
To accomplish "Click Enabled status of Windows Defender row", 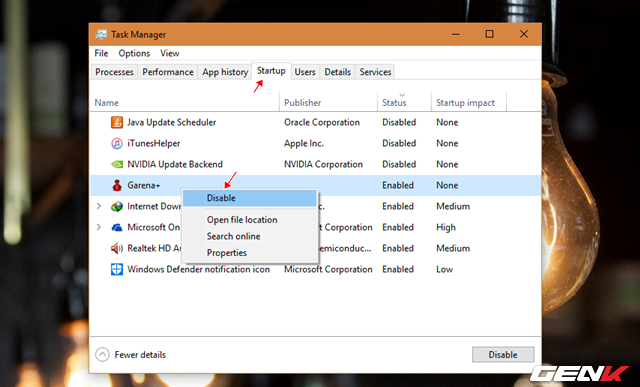I will pyautogui.click(x=398, y=269).
